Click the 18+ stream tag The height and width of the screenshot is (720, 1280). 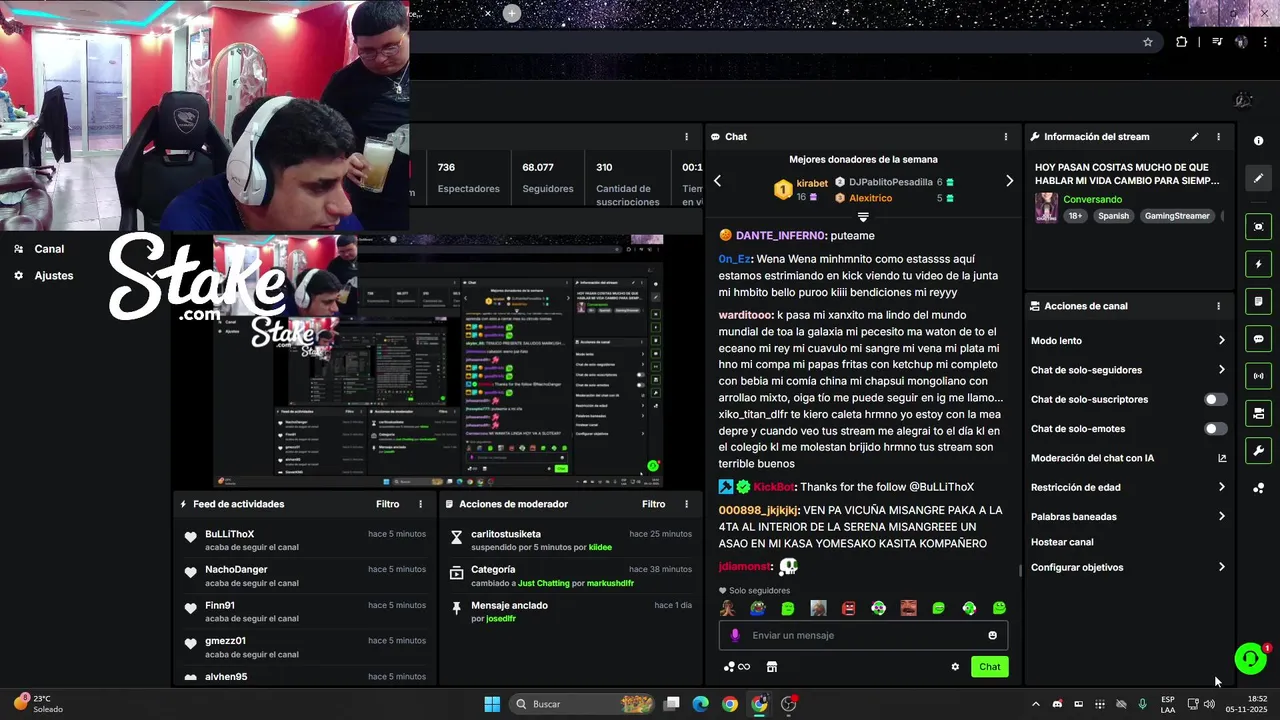point(1075,216)
